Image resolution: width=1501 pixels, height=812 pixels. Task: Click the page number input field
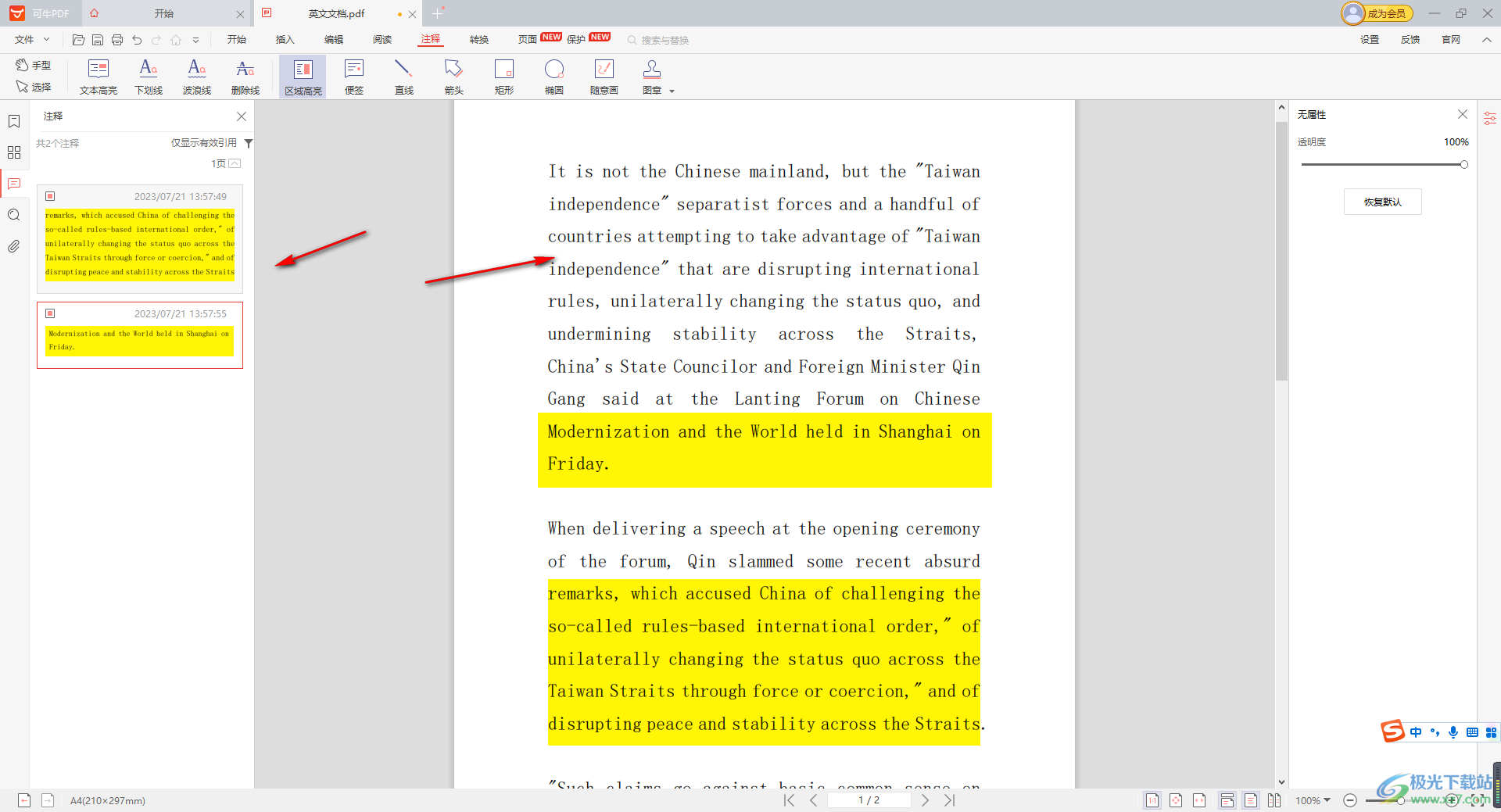(869, 800)
